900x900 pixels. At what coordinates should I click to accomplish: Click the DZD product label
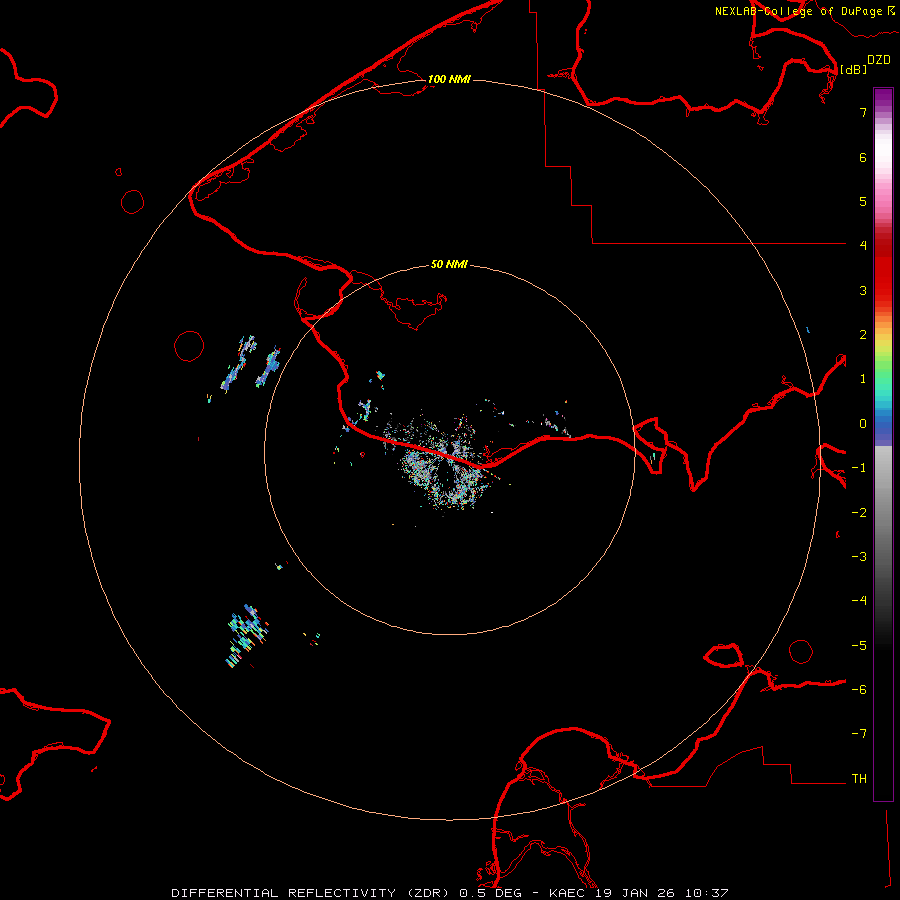(x=879, y=60)
